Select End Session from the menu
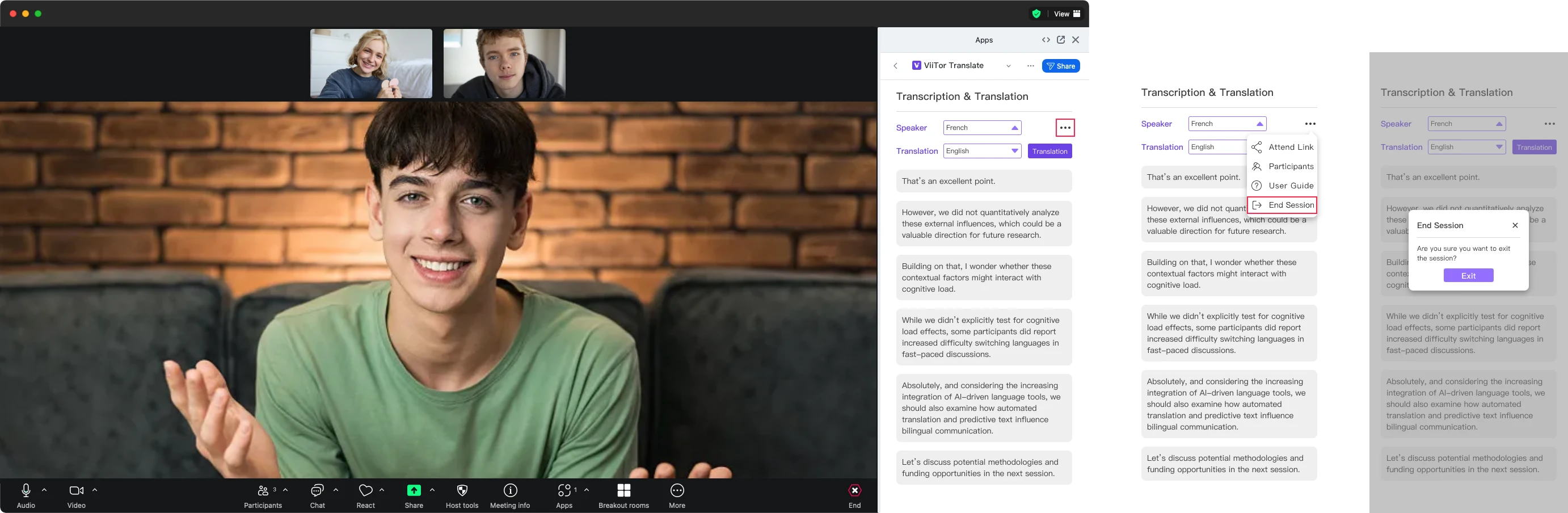The height and width of the screenshot is (513, 1568). pos(1283,205)
